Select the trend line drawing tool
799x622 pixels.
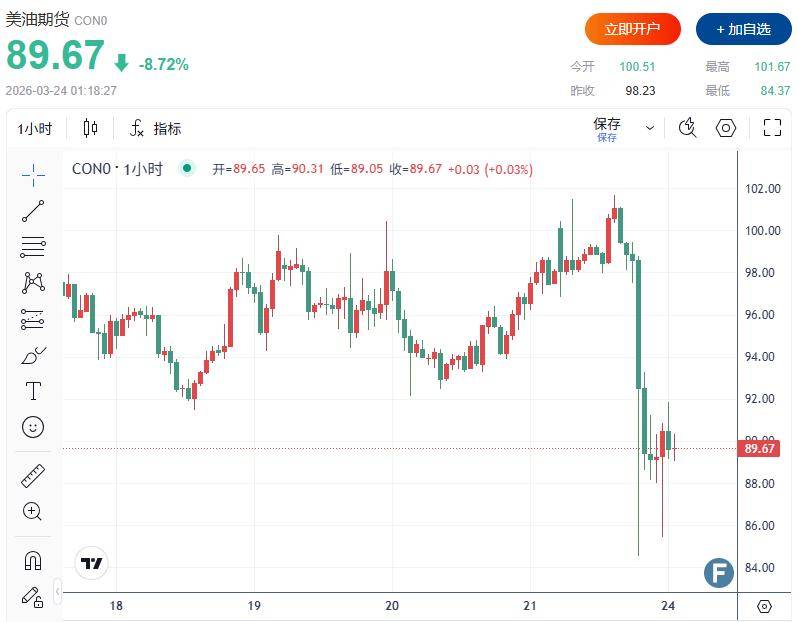point(33,210)
